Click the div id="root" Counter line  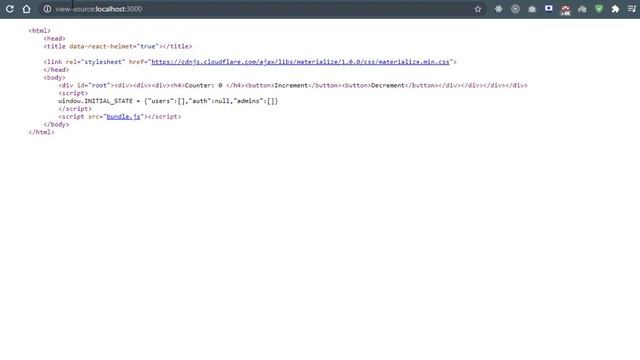point(293,85)
